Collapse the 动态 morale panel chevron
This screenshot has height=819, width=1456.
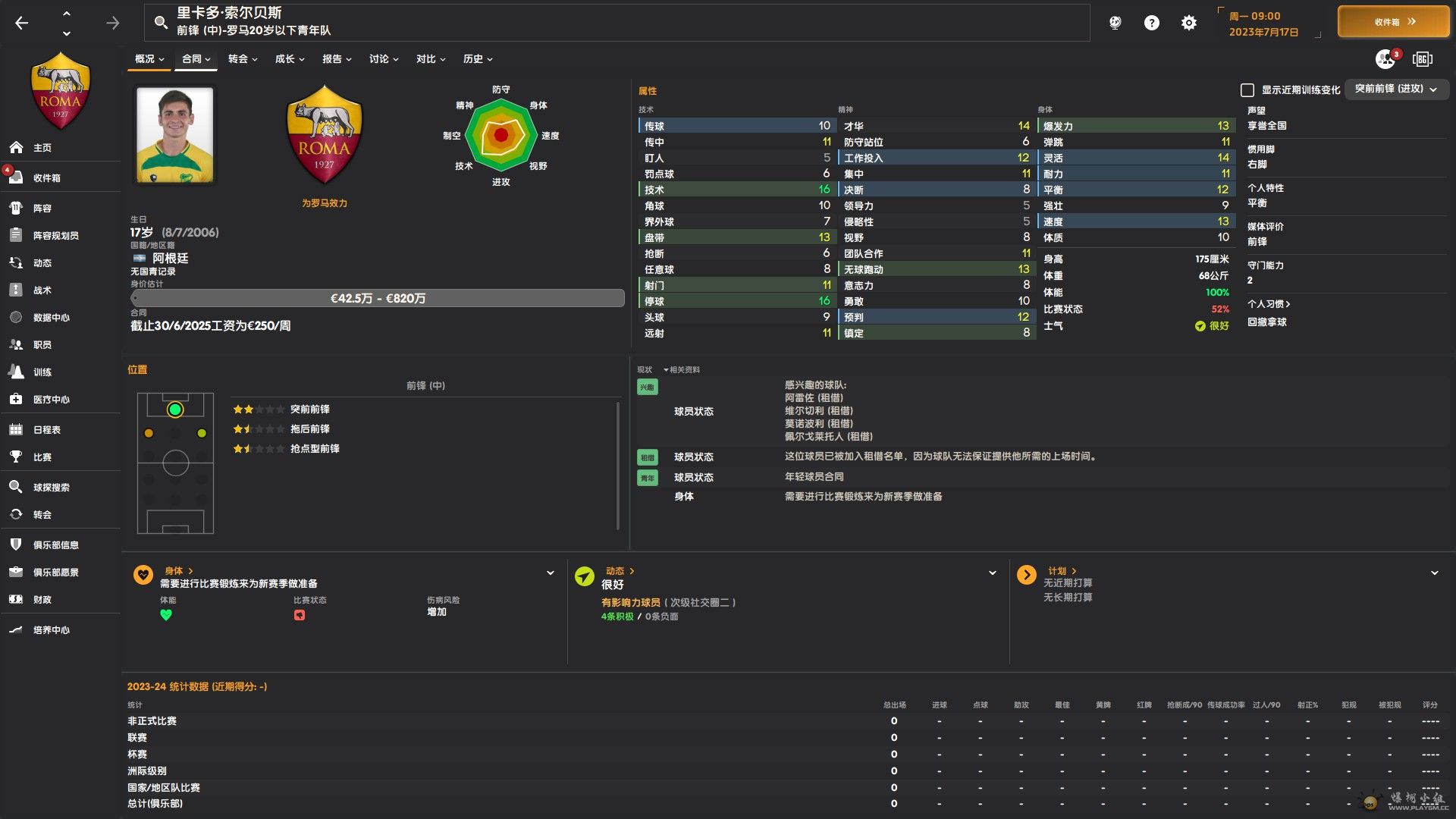coord(993,573)
